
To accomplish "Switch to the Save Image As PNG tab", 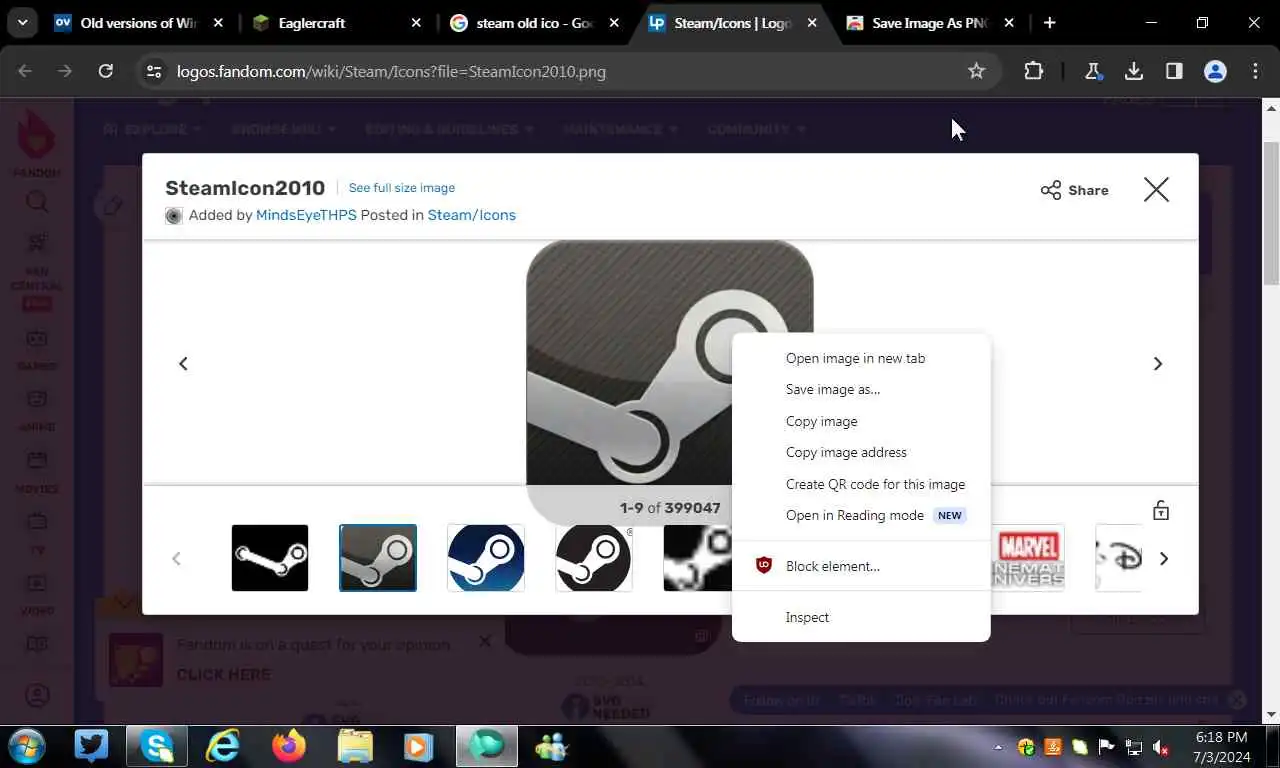I will tap(931, 22).
